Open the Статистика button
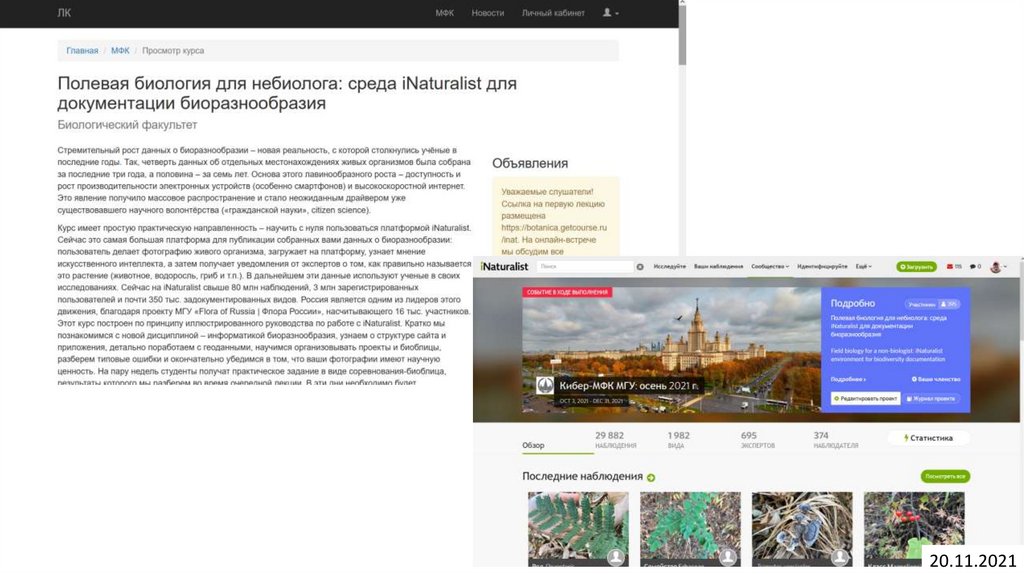This screenshot has height=574, width=1024. point(928,438)
